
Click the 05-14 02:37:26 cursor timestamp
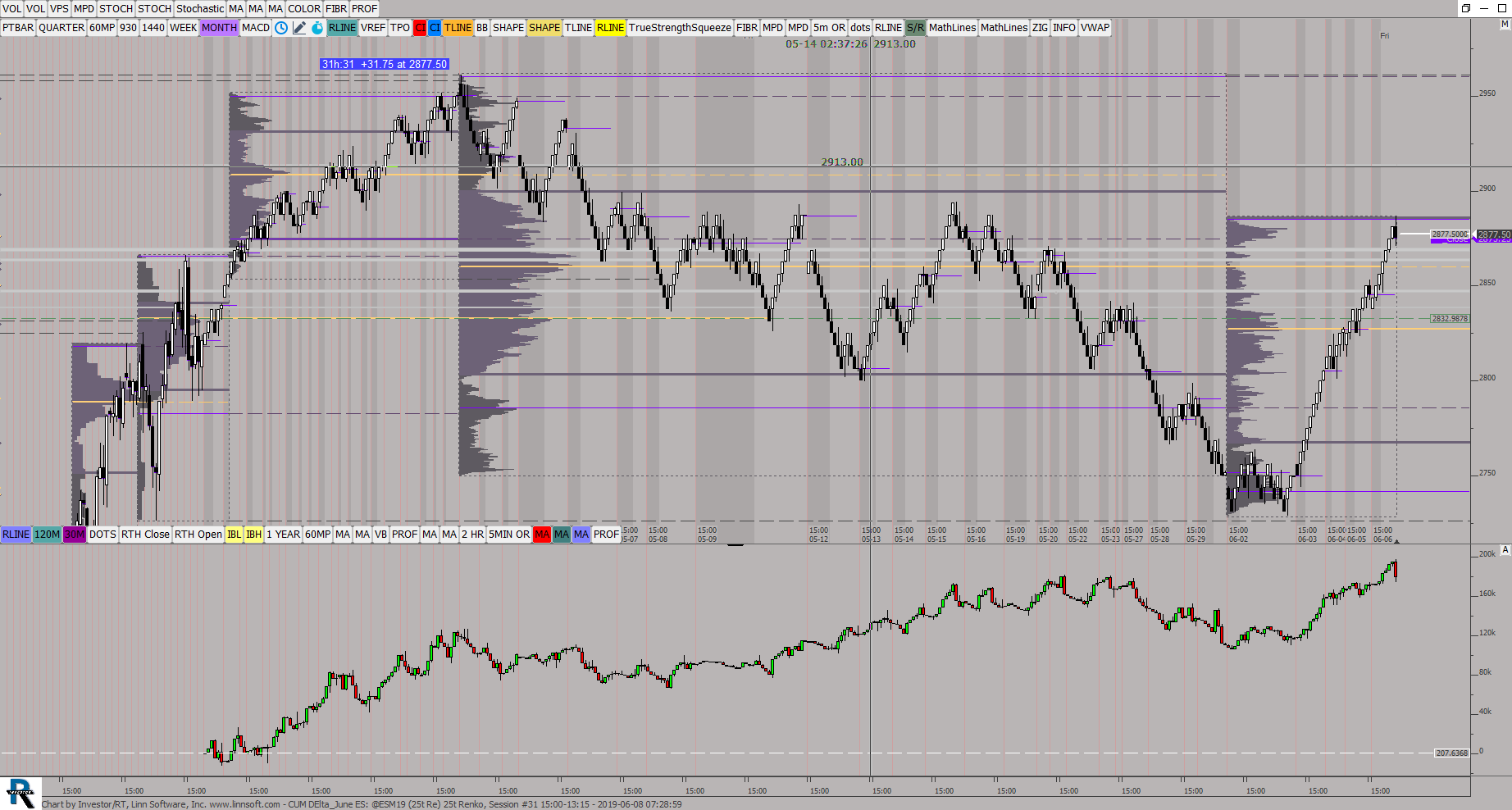[827, 44]
